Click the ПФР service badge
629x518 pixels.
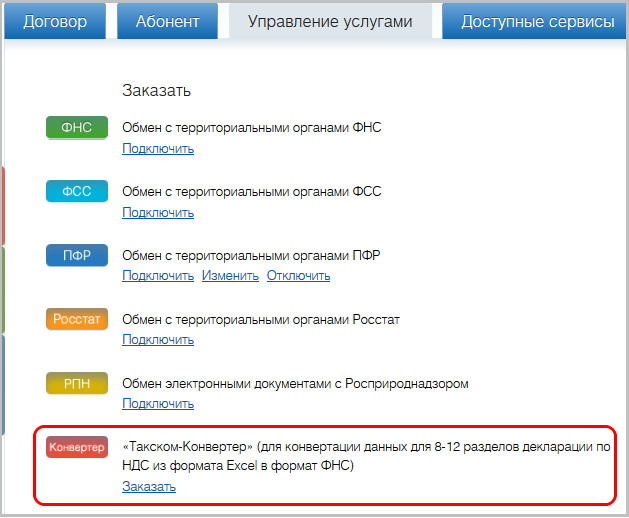pyautogui.click(x=76, y=256)
